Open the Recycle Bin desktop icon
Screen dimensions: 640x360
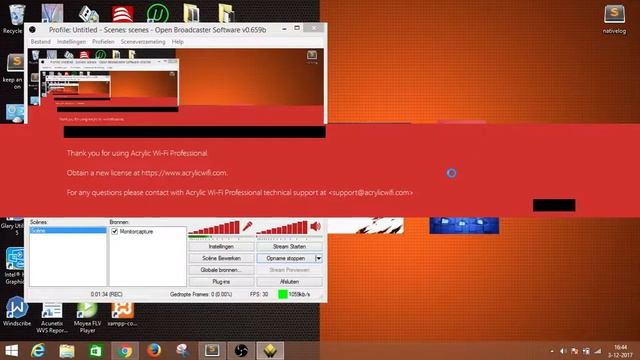[x=16, y=19]
